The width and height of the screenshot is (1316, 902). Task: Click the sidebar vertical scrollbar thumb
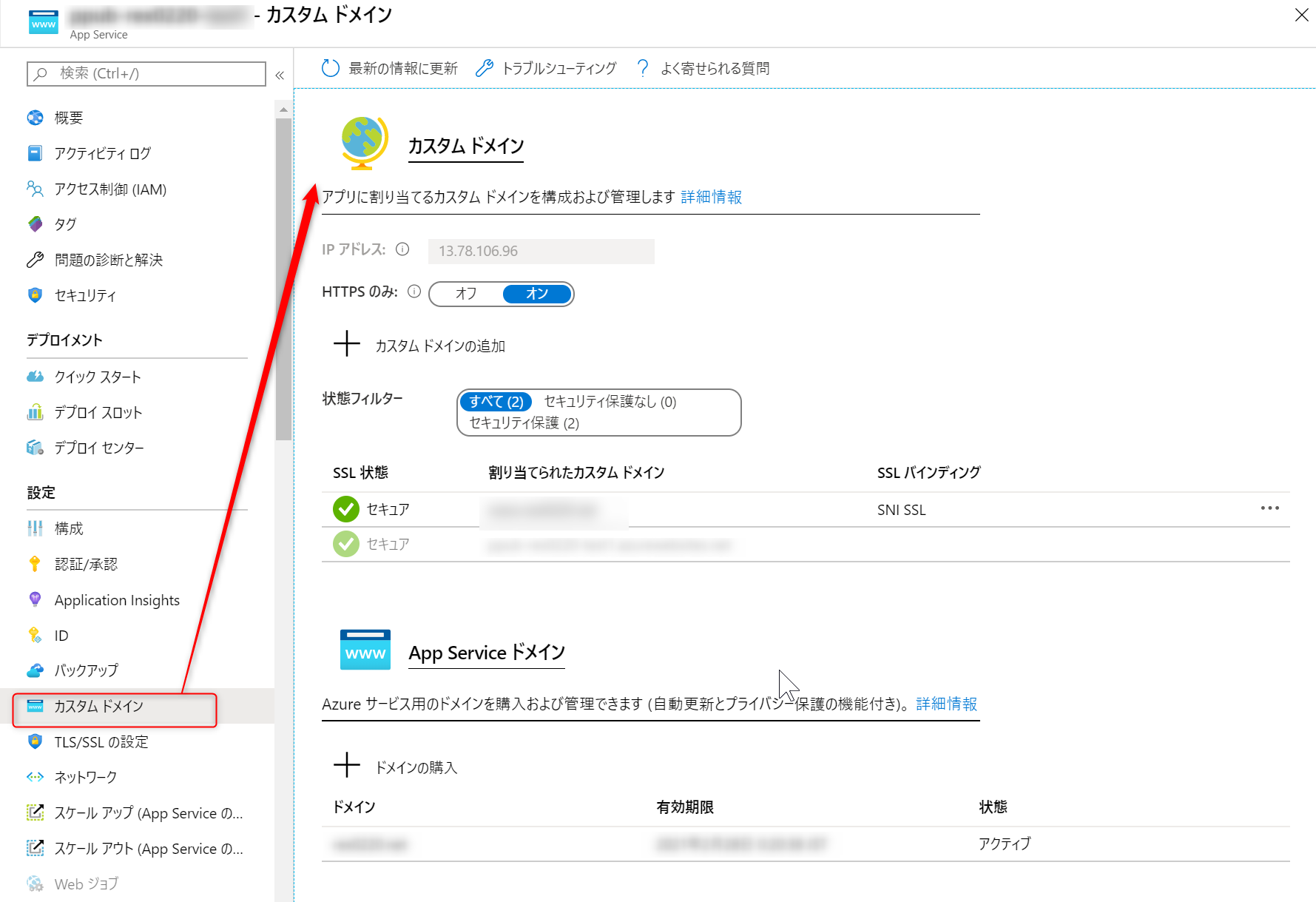[283, 279]
